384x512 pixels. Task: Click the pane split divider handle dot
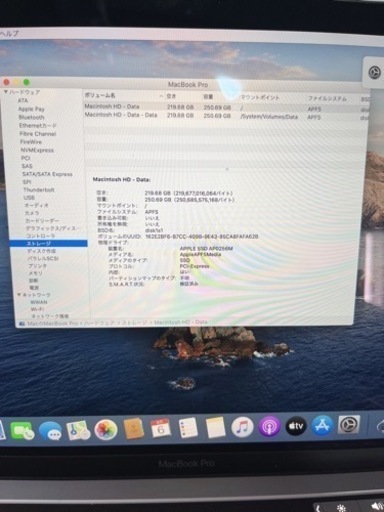click(x=227, y=169)
